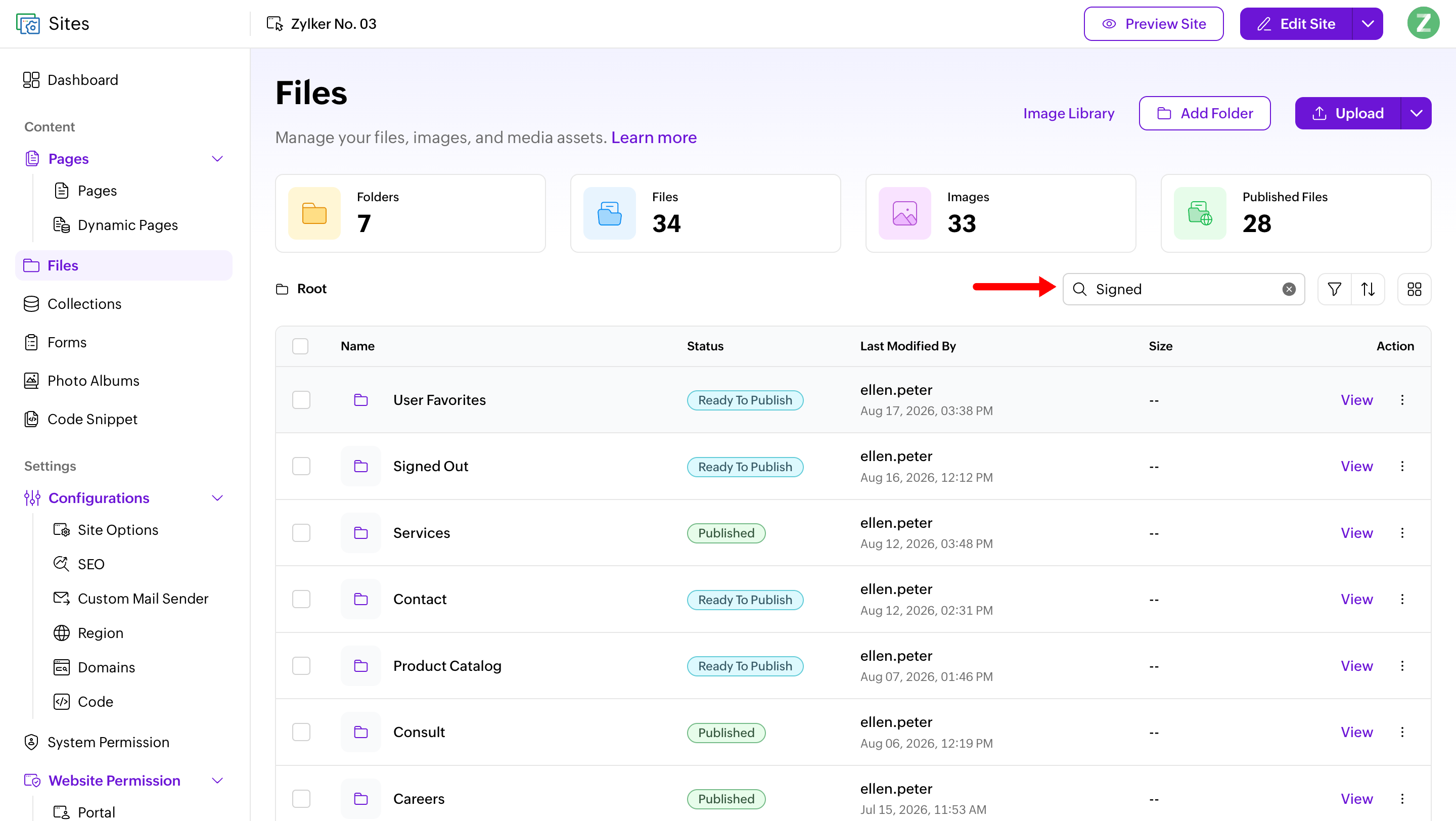The image size is (1456, 821).
Task: Open three-dot menu for Contact
Action: 1402,599
